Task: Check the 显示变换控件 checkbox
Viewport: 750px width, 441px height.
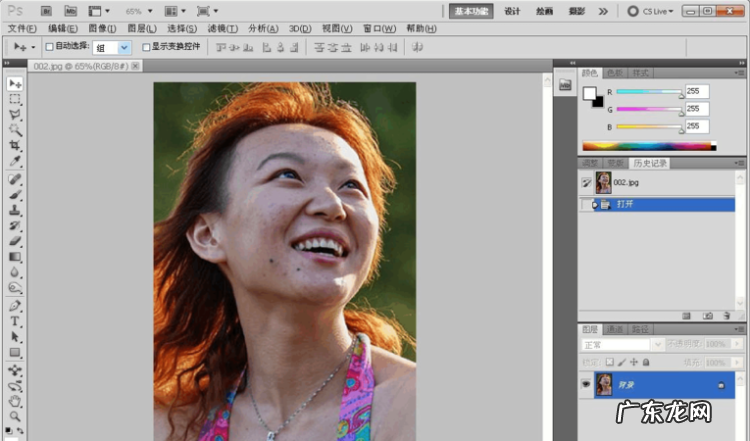Action: 147,47
